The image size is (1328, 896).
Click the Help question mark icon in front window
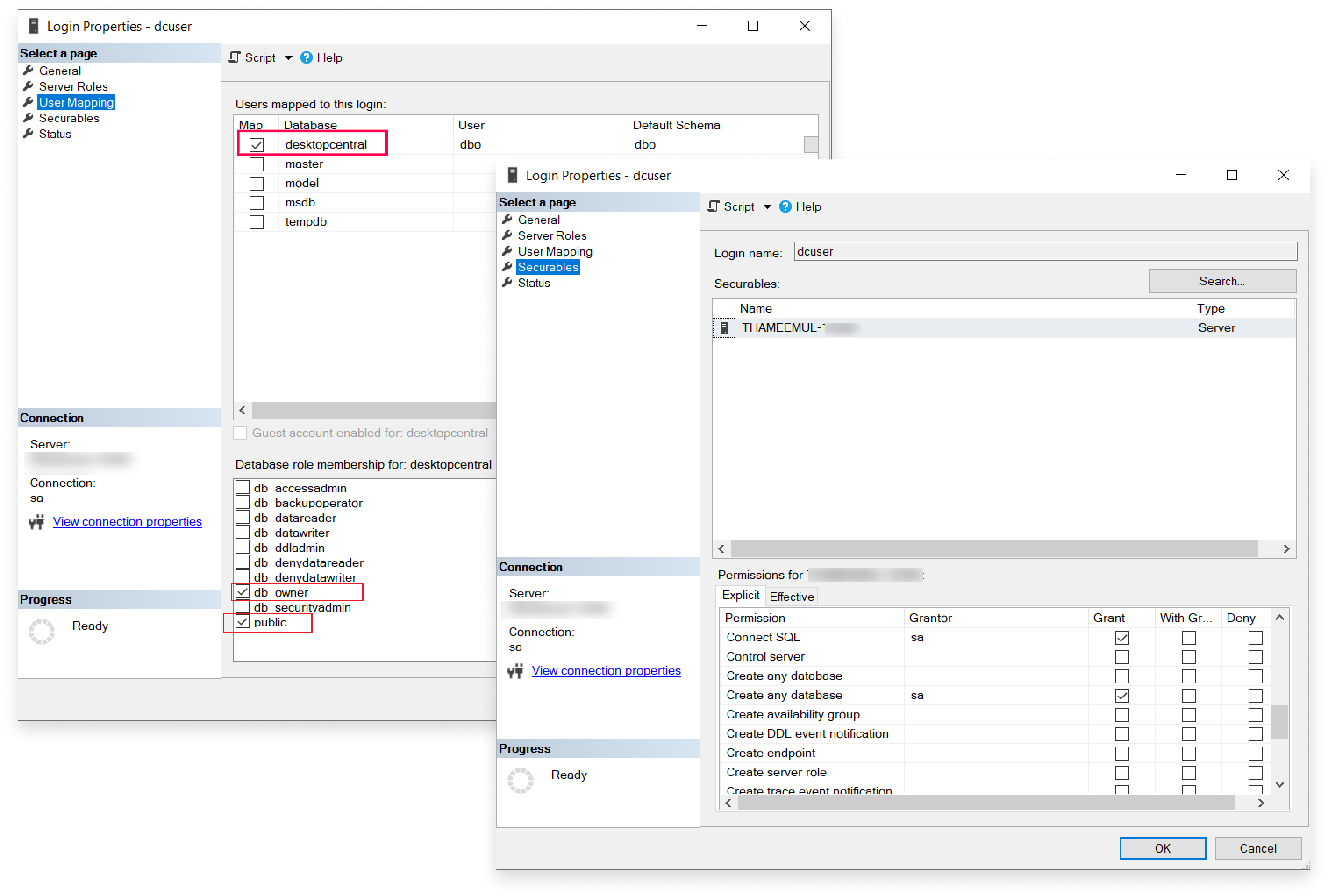(785, 206)
